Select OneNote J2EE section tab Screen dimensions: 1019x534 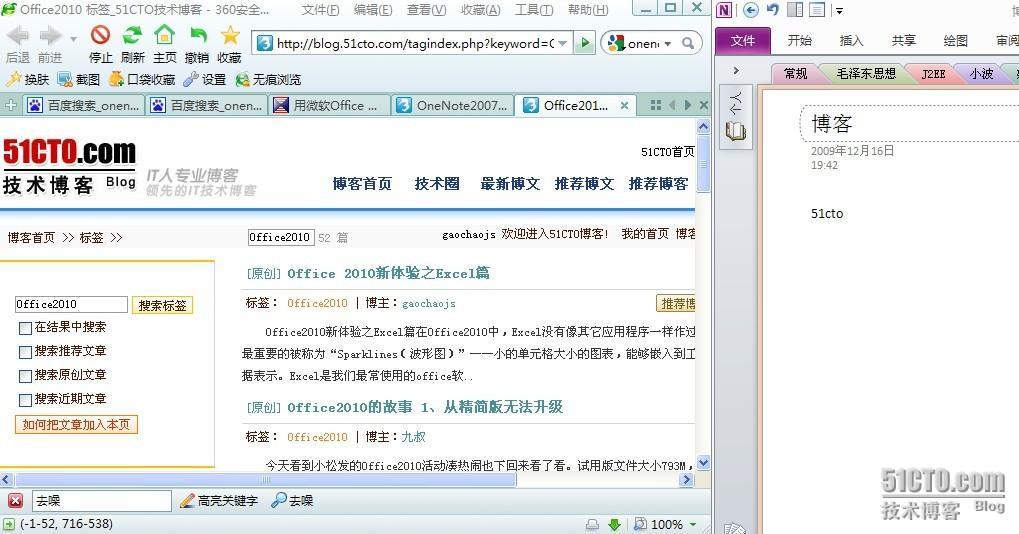click(x=933, y=73)
